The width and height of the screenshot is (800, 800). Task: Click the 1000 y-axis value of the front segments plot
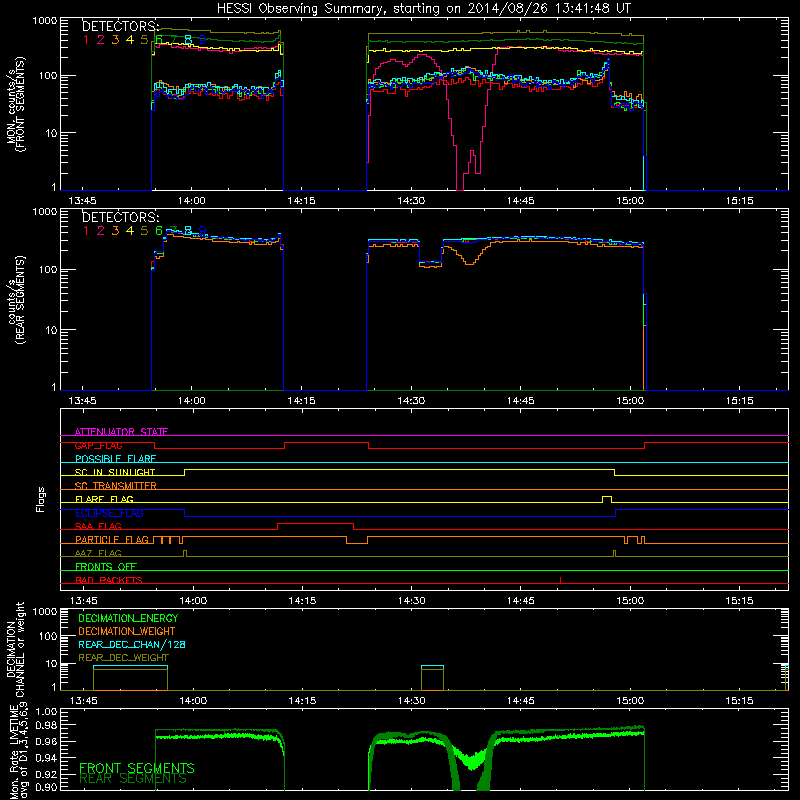pos(45,21)
